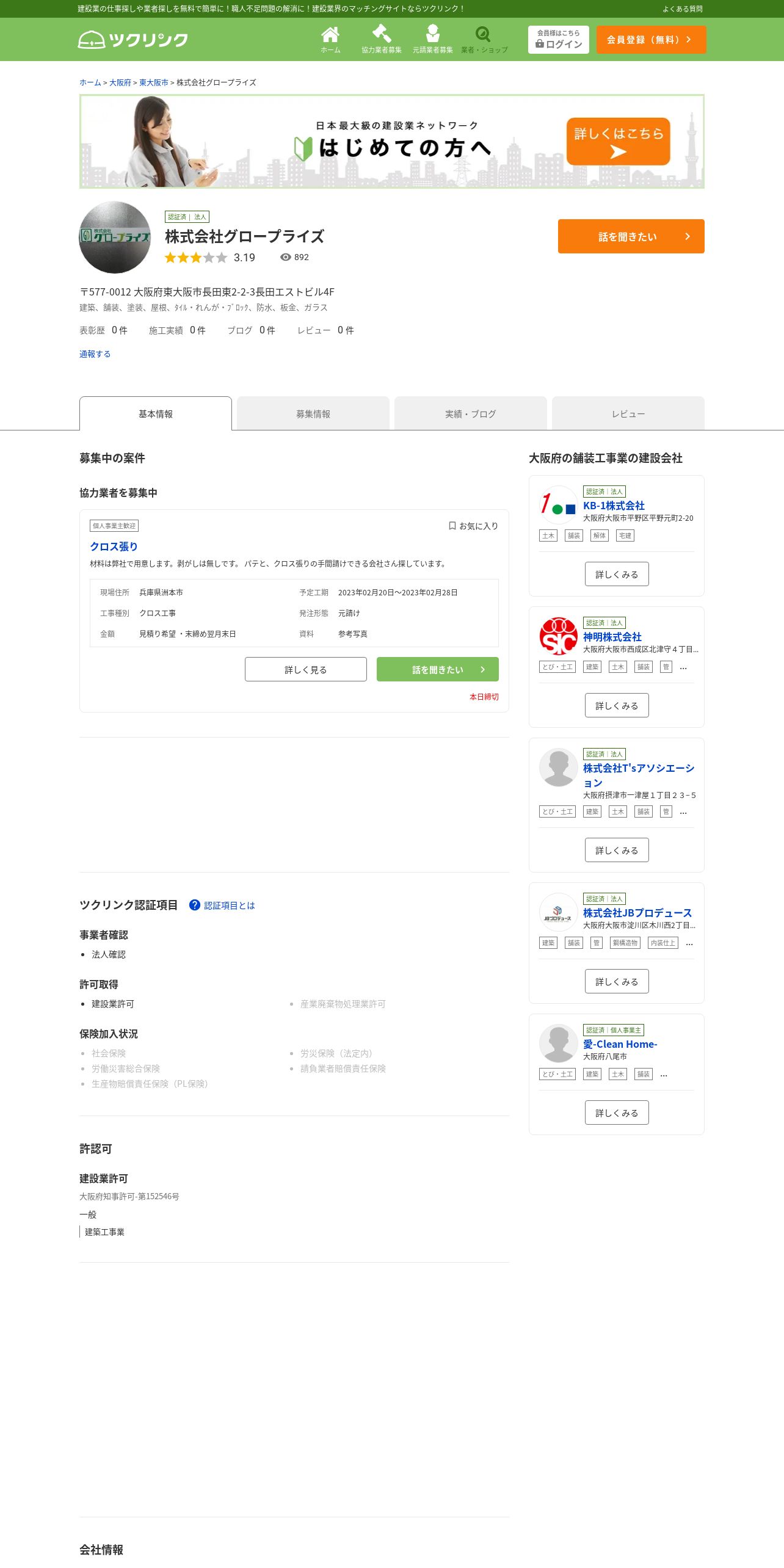Image resolution: width=784 pixels, height=1568 pixels.
Task: Click 詳しくみる for 愛-Clean Home-
Action: pos(617,1112)
